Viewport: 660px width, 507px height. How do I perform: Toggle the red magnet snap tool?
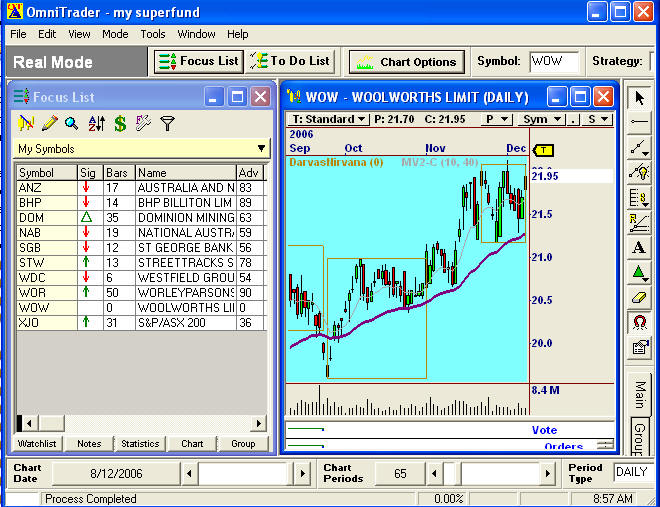[639, 323]
